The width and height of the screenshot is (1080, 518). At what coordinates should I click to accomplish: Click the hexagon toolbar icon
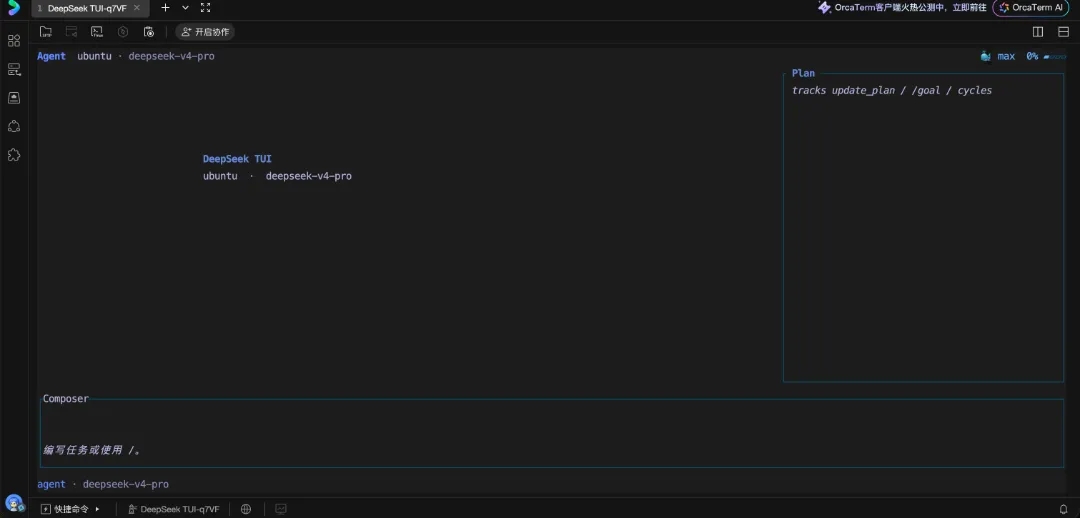pyautogui.click(x=123, y=32)
